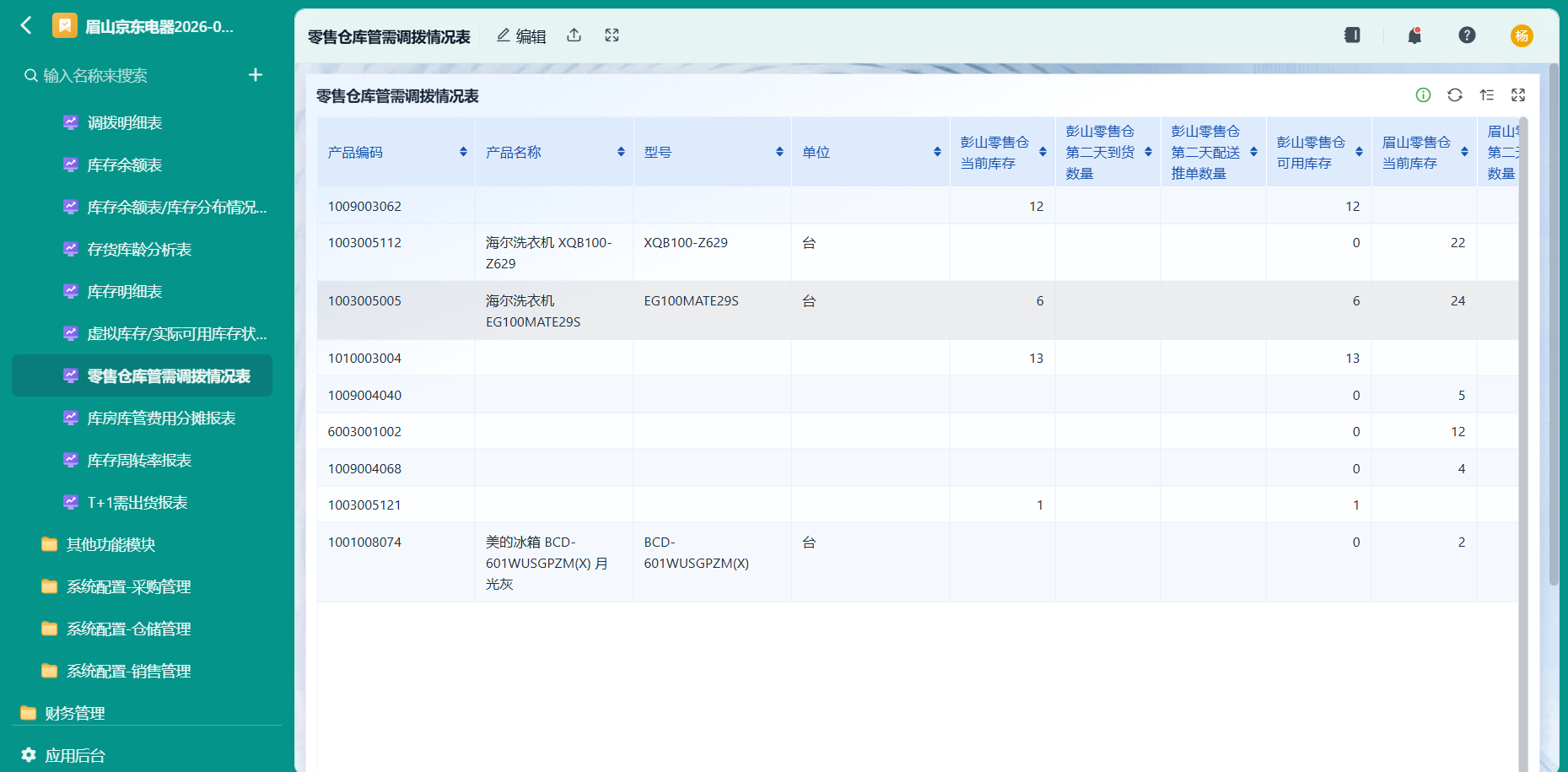The height and width of the screenshot is (772, 1568).
Task: Click the share/export icon in header
Action: tap(574, 35)
